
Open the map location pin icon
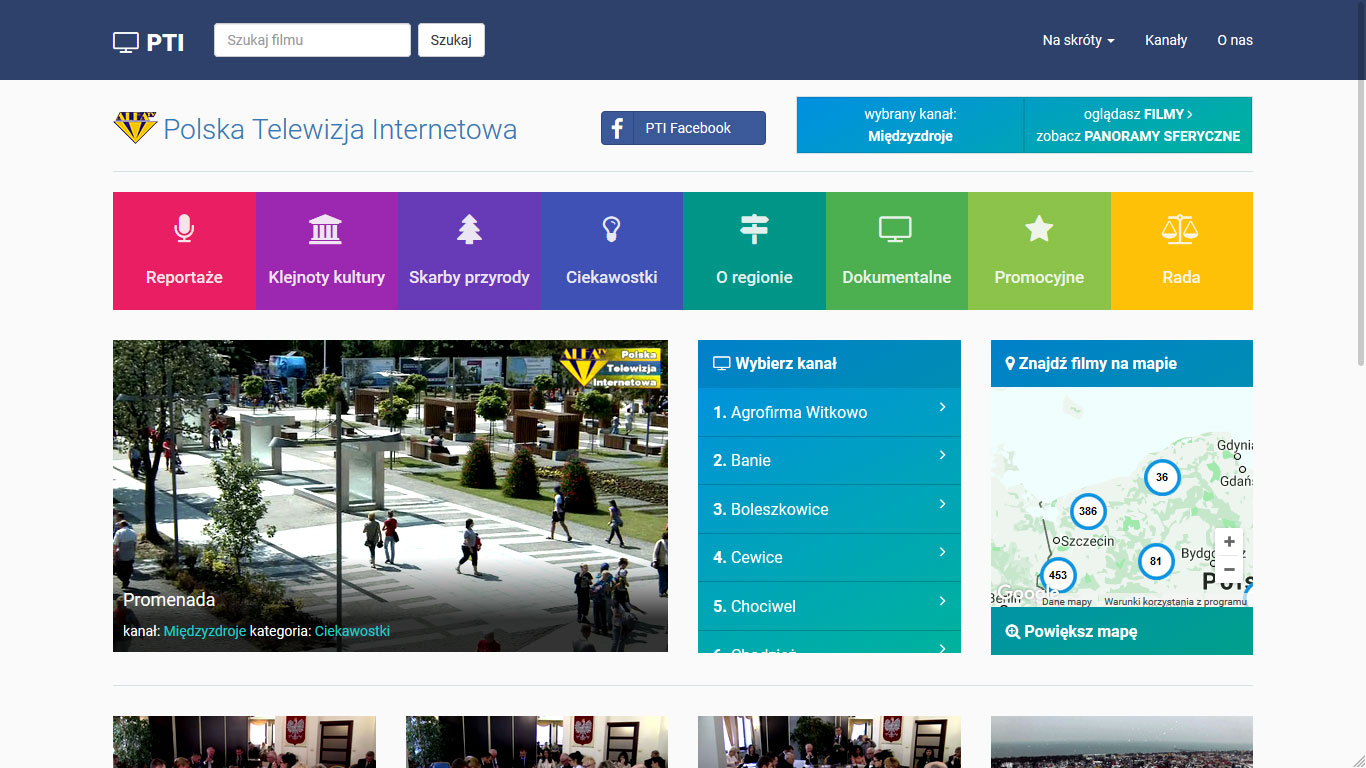point(1008,363)
